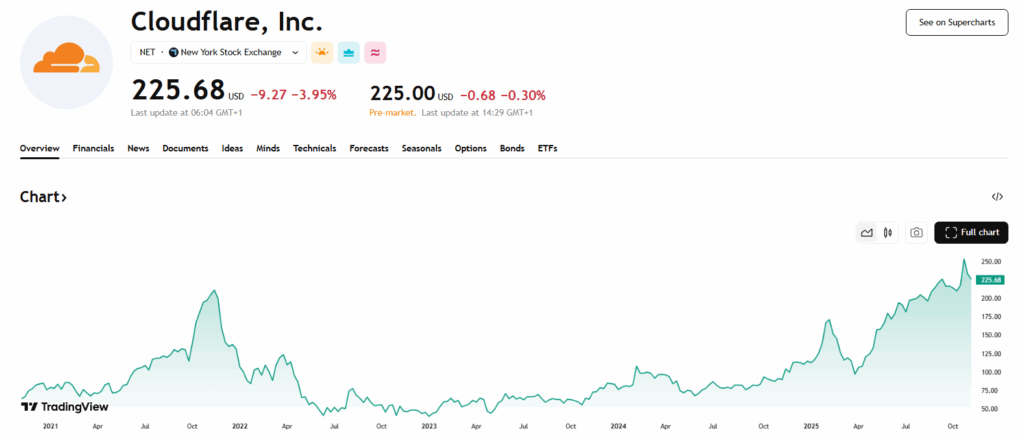Switch to the Technicals tab

(314, 148)
